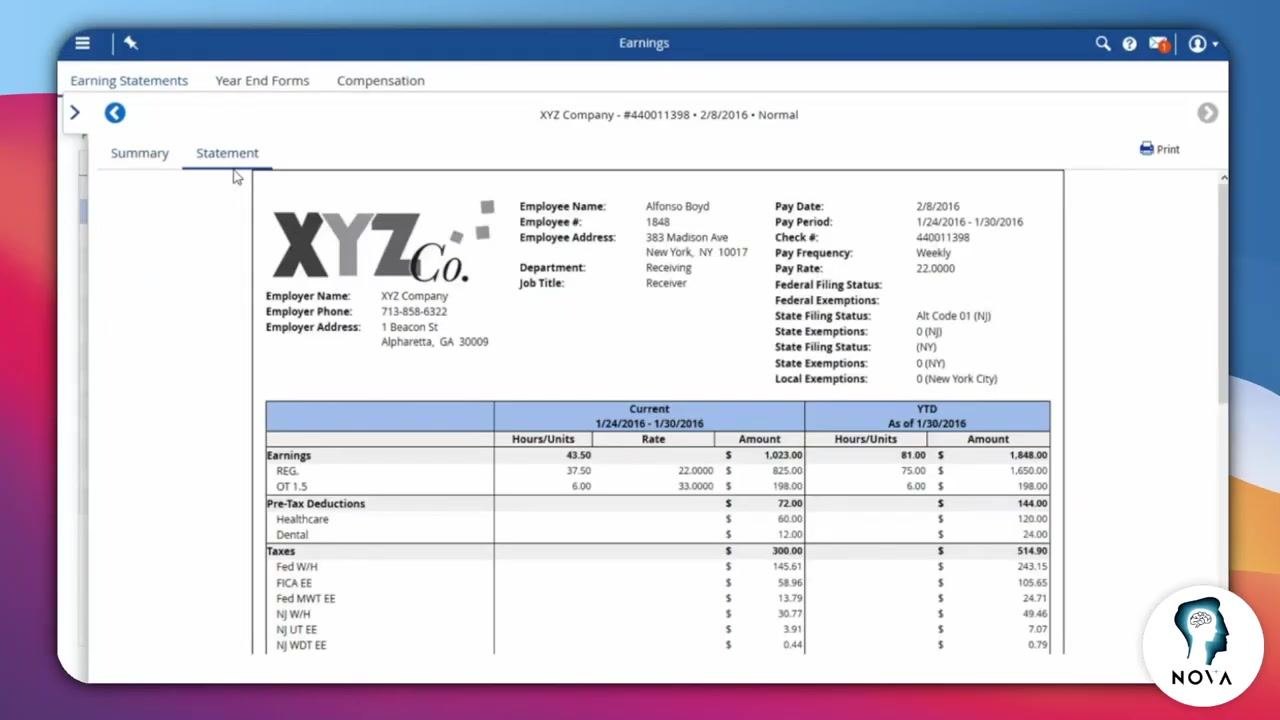Open the user profile icon
Image resolution: width=1280 pixels, height=720 pixels.
(x=1197, y=43)
